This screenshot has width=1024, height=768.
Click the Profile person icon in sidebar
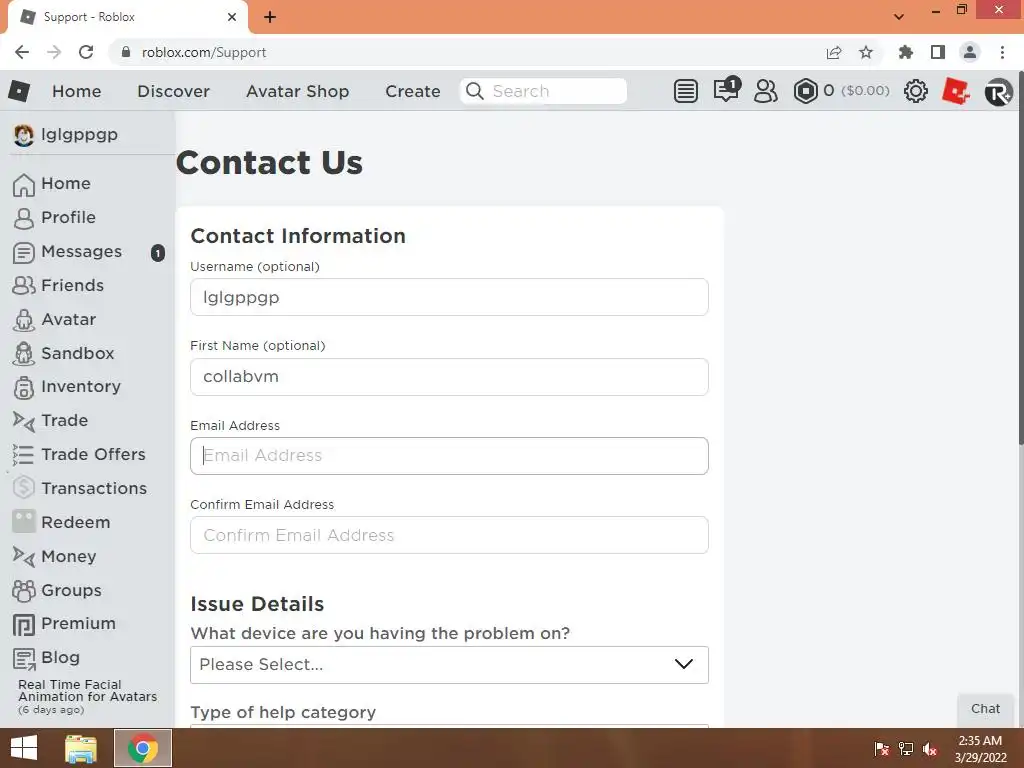(x=24, y=219)
